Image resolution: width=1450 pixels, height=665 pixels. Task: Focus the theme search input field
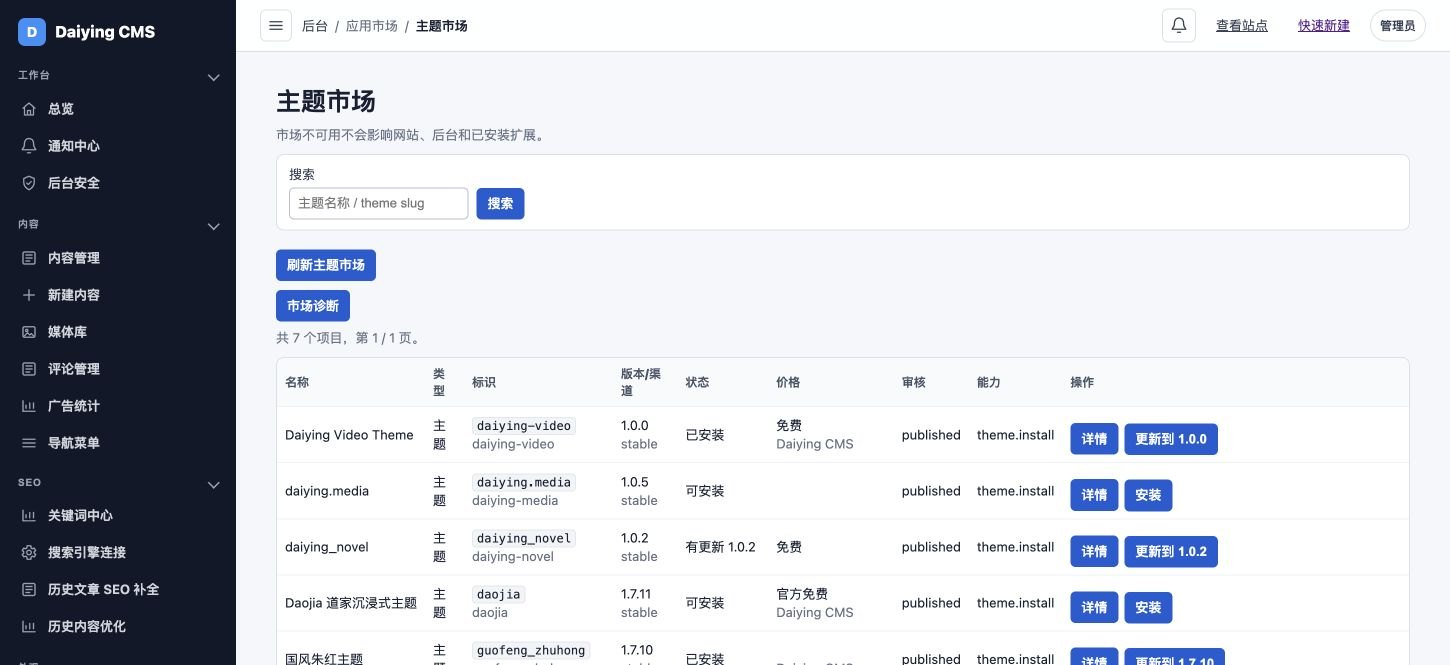coord(379,203)
